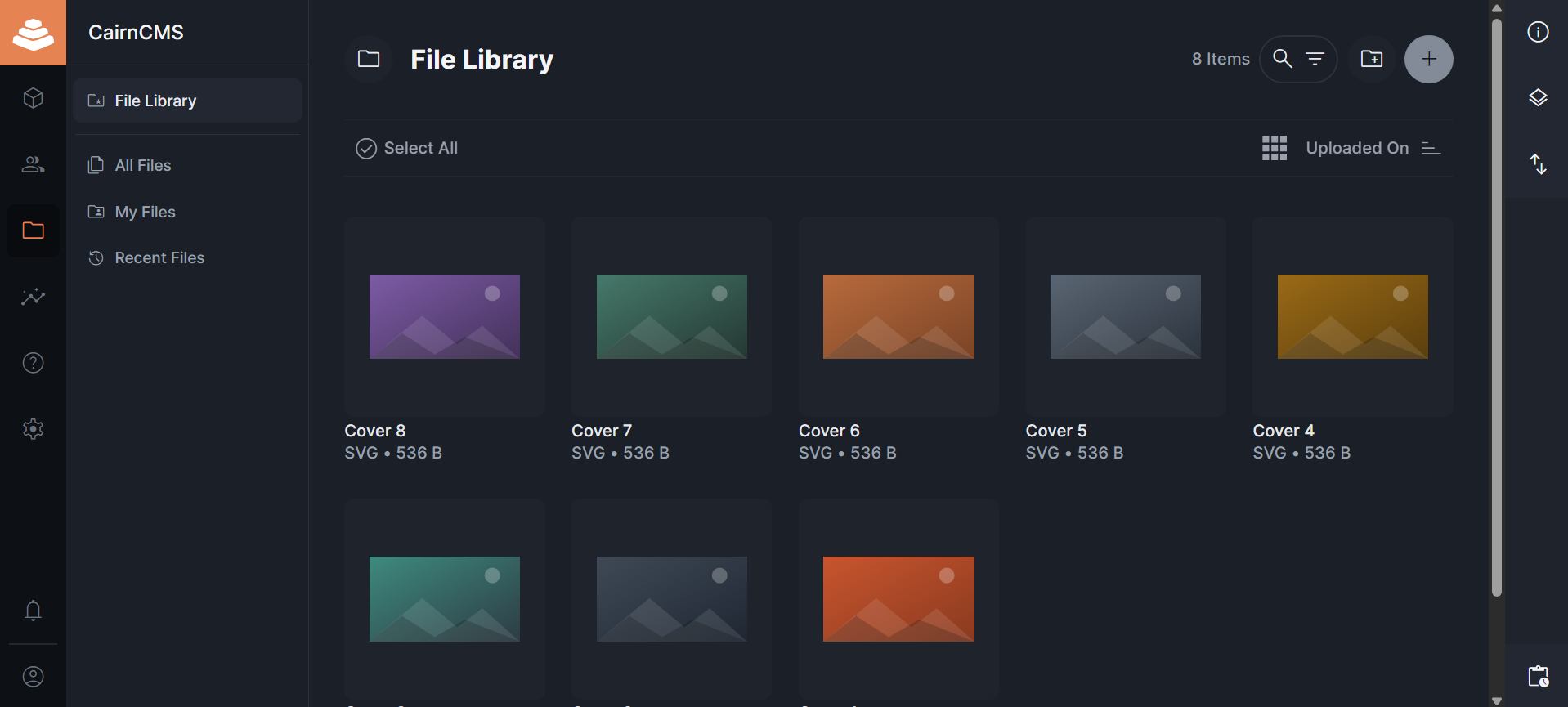The image size is (1568, 707).
Task: Open the info sidebar icon
Action: click(x=1538, y=32)
